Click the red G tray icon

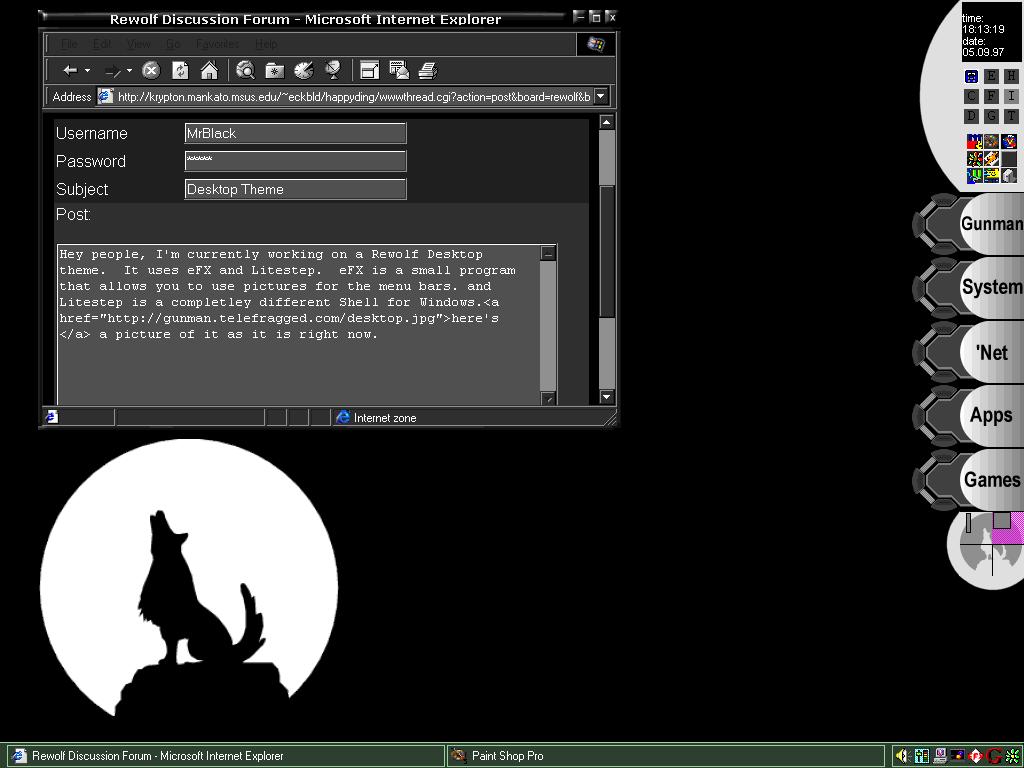click(x=995, y=756)
